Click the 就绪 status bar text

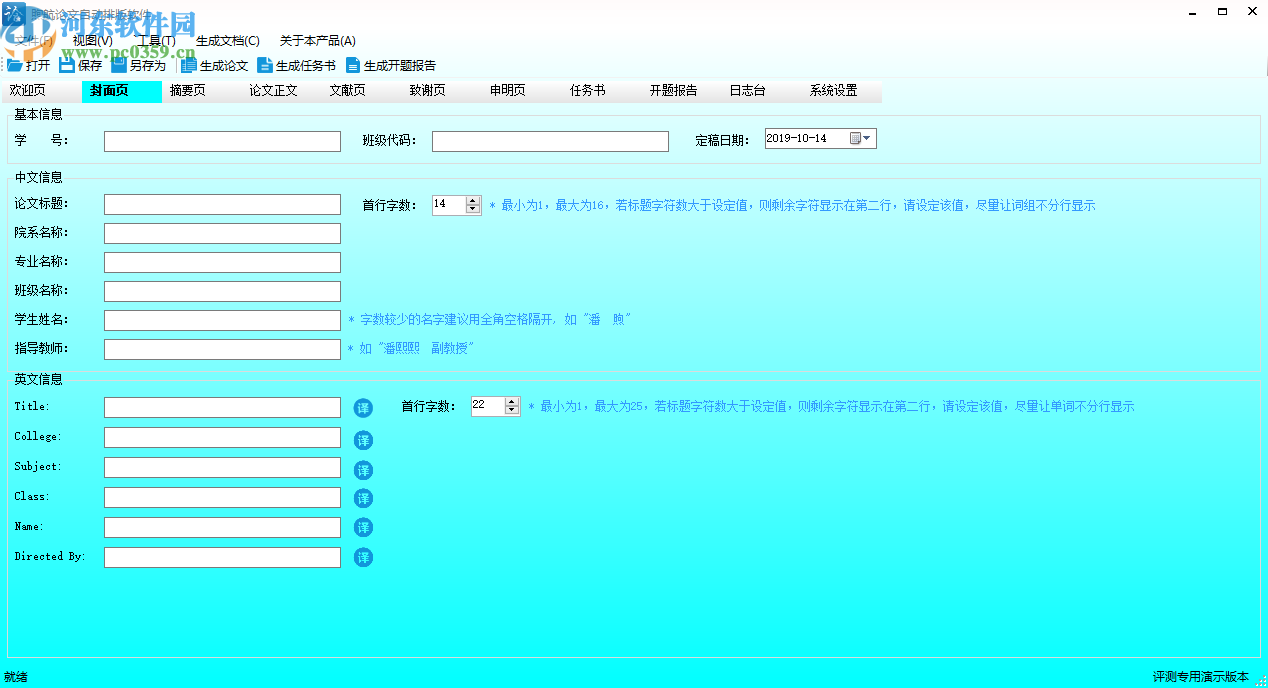(16, 677)
